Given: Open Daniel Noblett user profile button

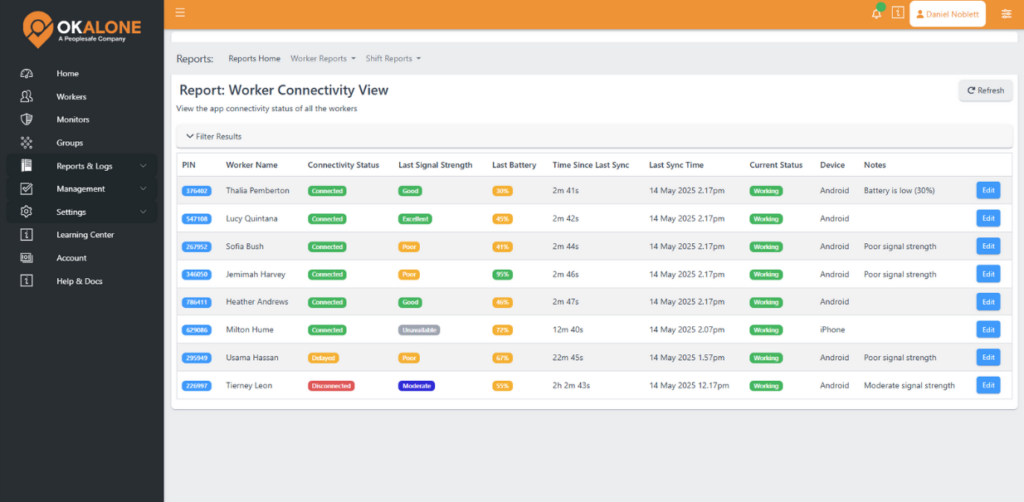Looking at the screenshot, I should pos(947,14).
